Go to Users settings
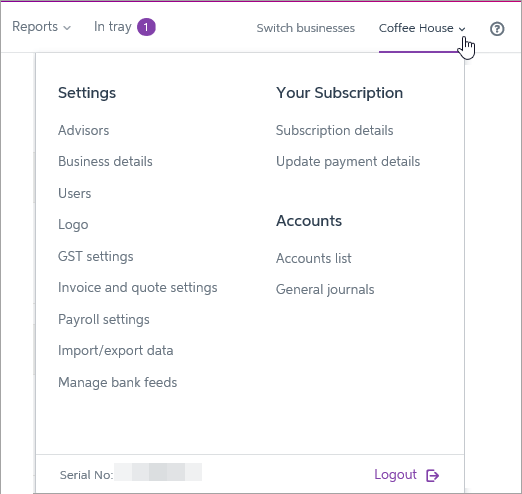 coord(74,193)
